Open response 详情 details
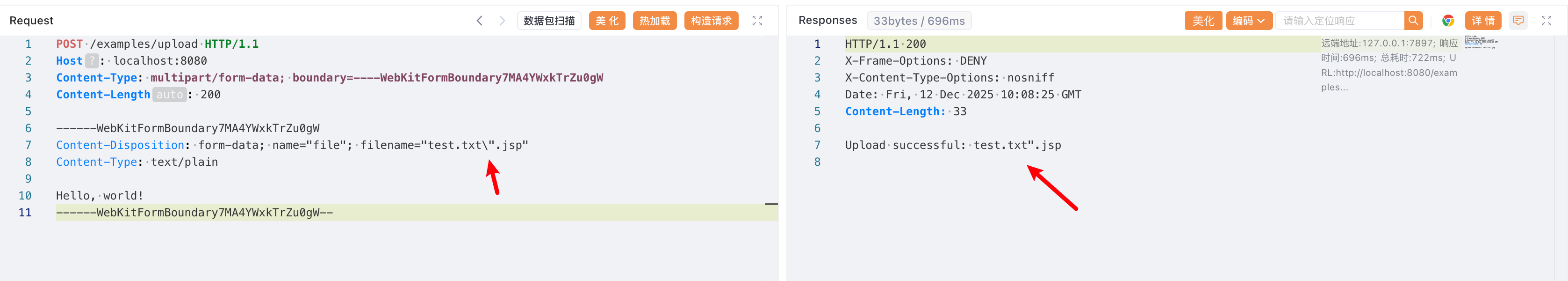 tap(1483, 21)
